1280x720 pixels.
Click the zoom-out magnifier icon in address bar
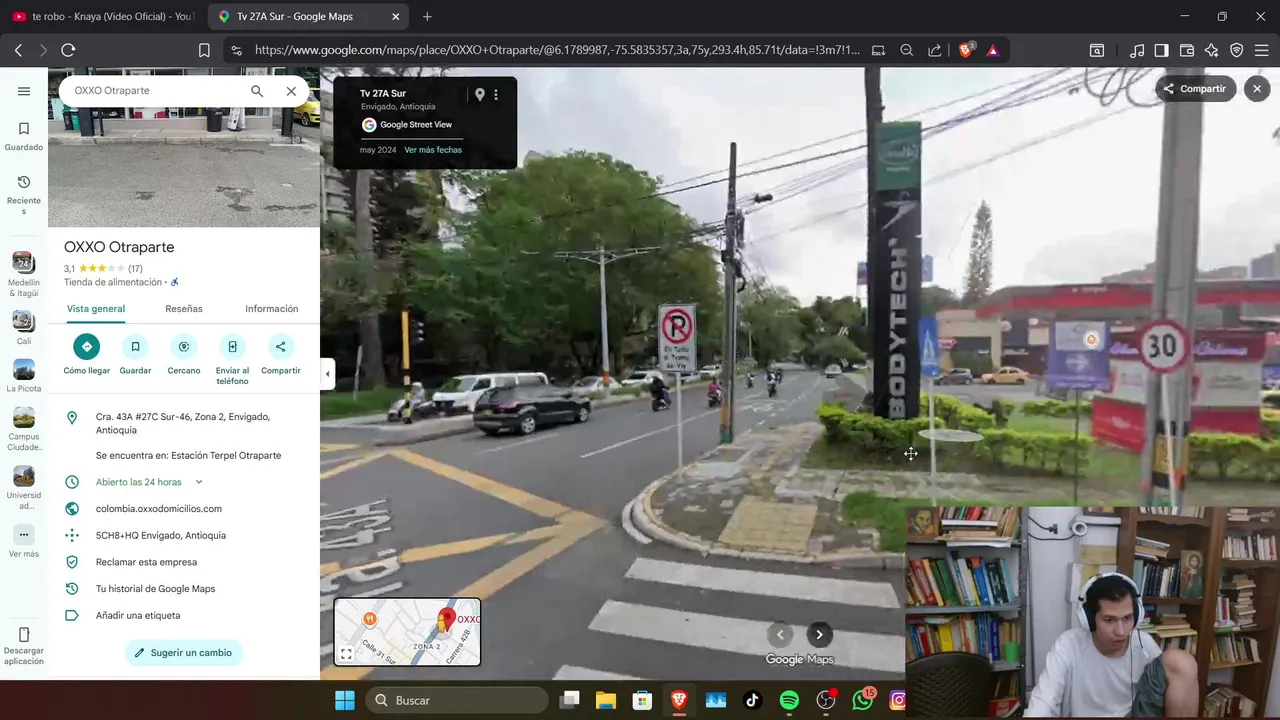pyautogui.click(x=906, y=50)
